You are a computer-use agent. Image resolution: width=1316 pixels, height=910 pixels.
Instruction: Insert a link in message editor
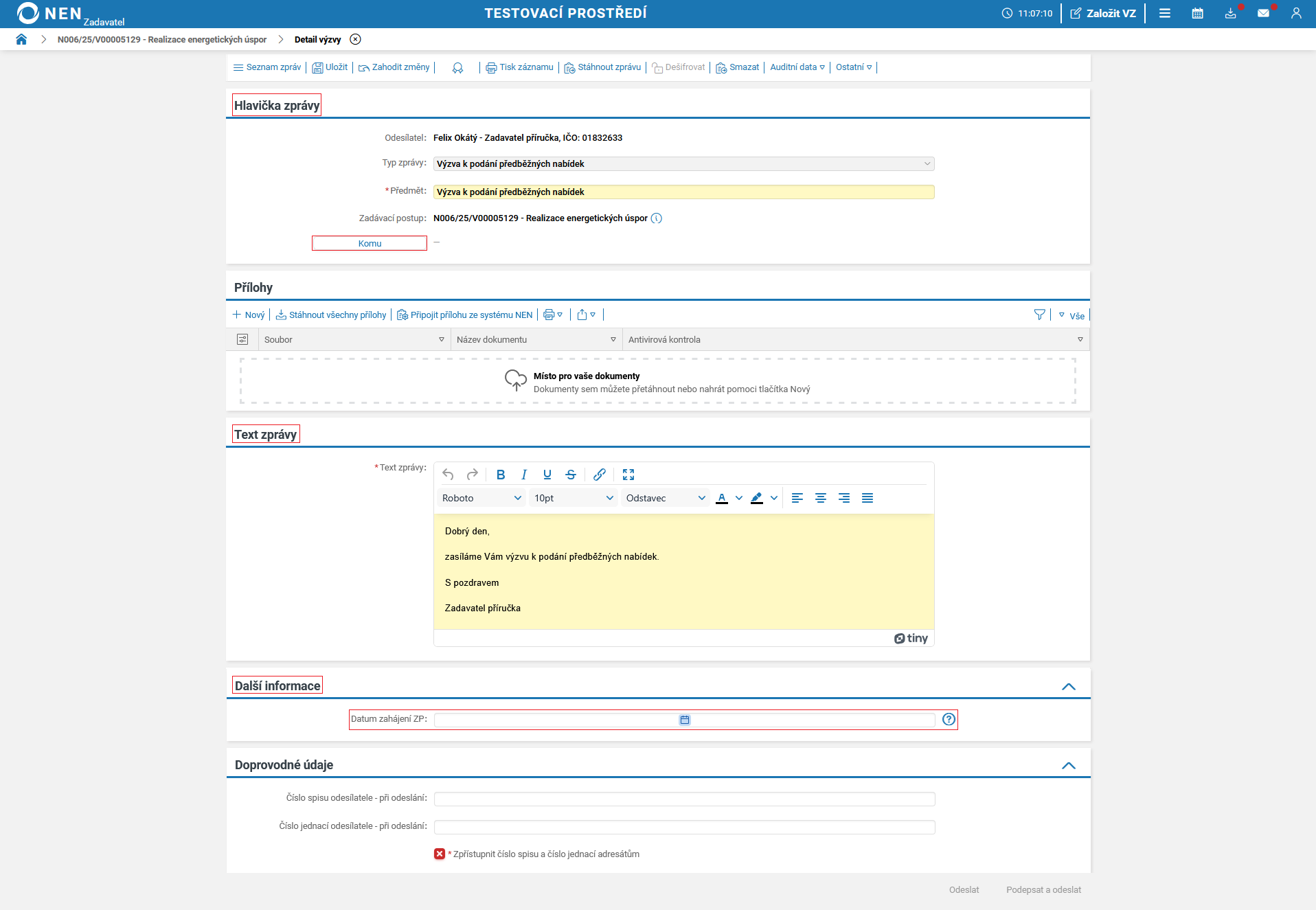tap(599, 475)
